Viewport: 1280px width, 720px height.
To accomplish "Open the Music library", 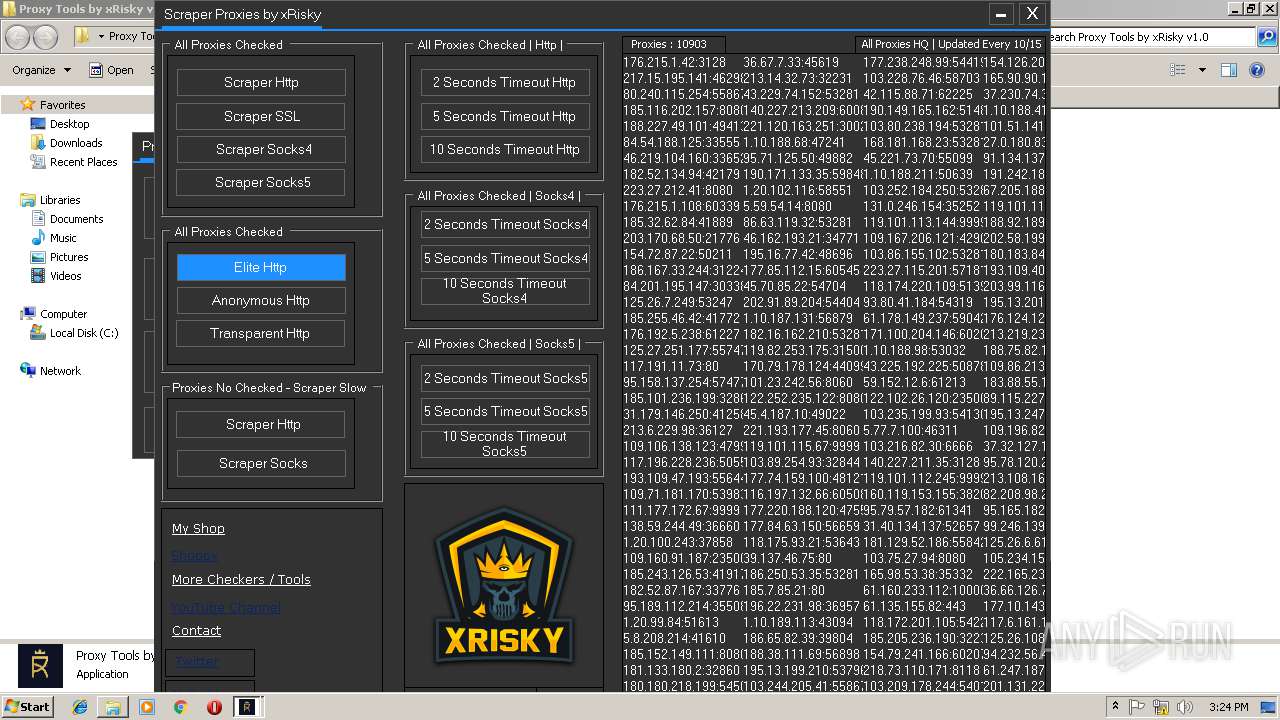I will [x=63, y=238].
